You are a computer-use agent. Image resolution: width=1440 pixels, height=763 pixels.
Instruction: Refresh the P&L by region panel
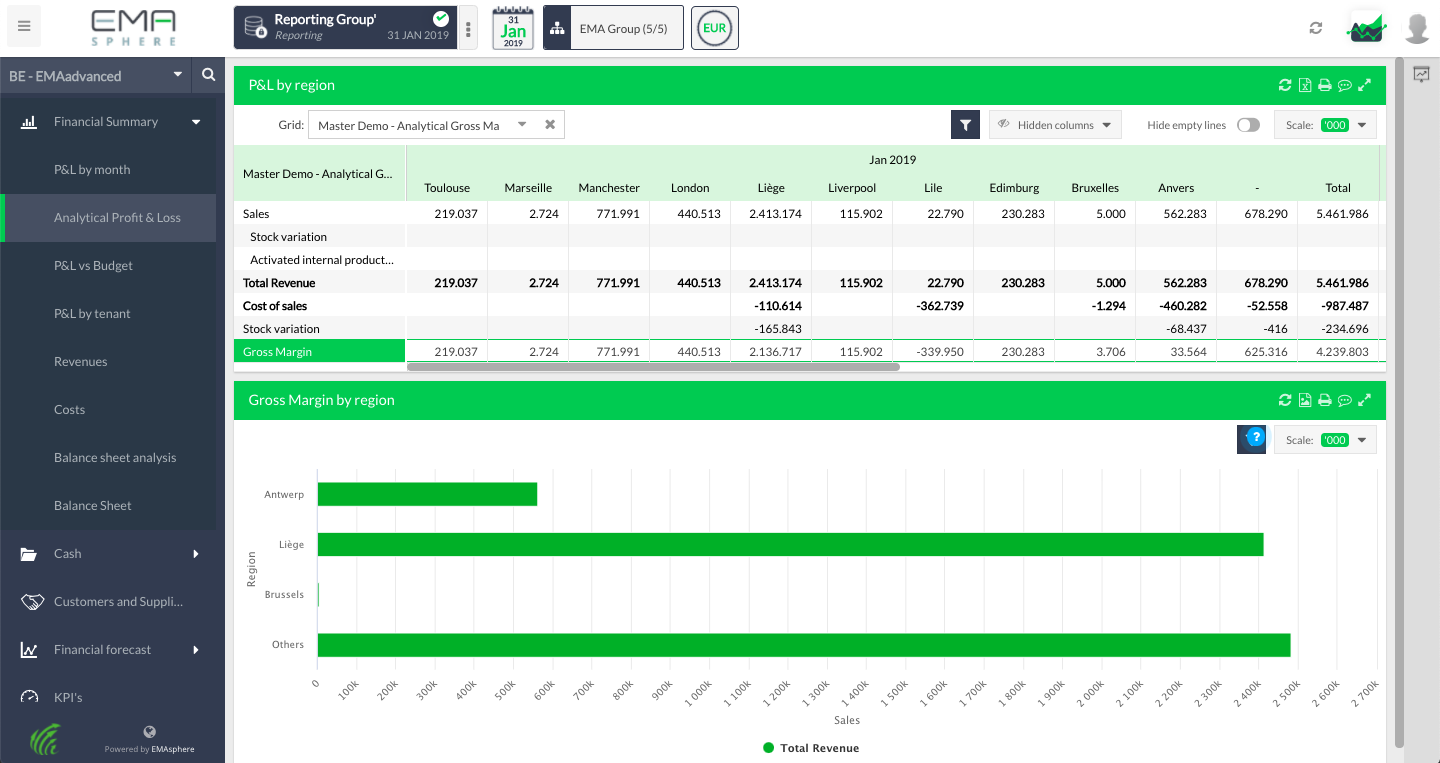click(1285, 85)
